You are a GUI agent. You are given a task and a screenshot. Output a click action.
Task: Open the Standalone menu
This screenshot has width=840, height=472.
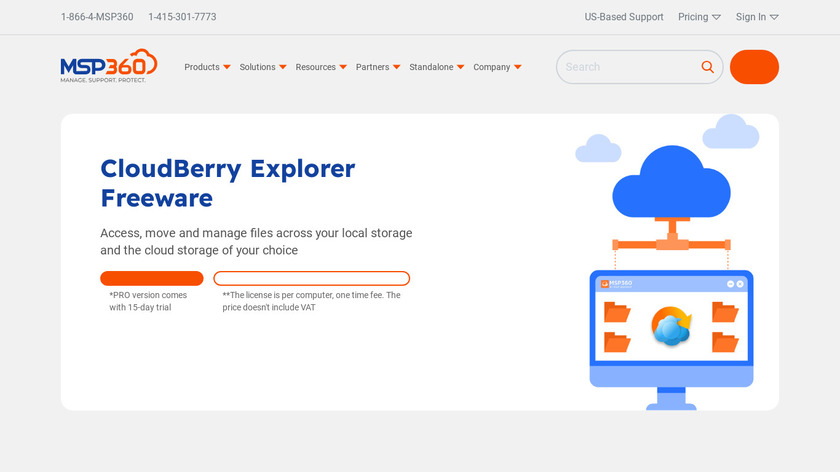[437, 67]
